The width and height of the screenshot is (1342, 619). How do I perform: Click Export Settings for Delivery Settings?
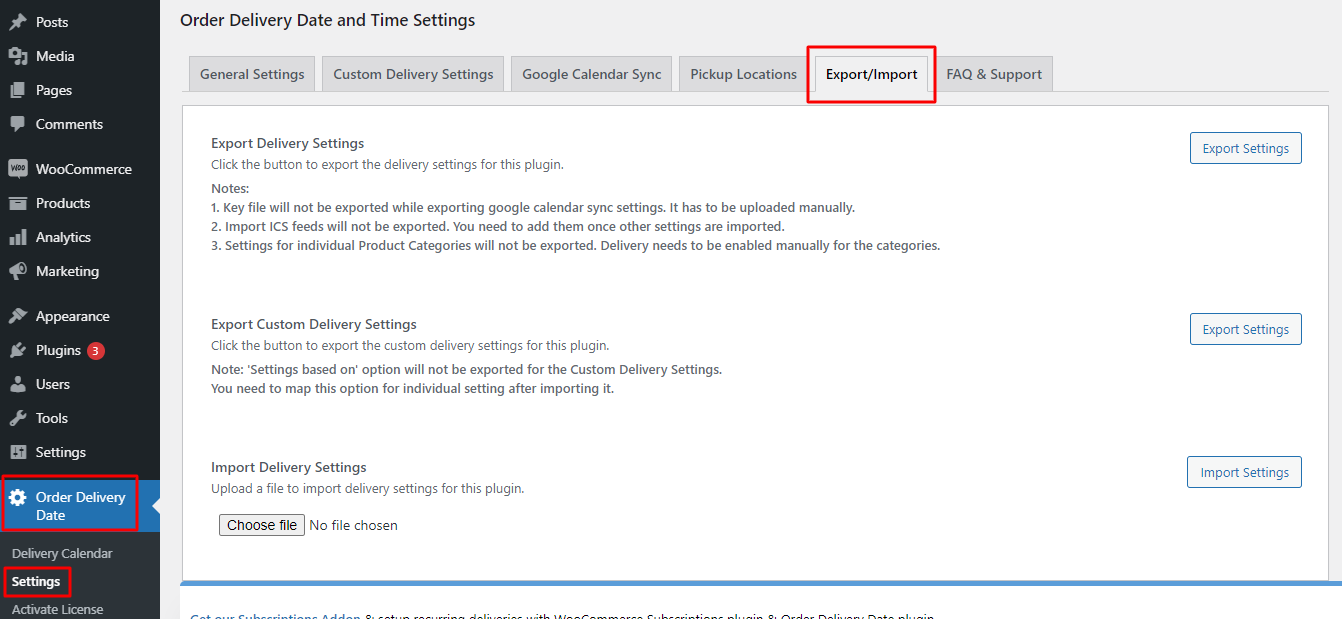tap(1245, 147)
